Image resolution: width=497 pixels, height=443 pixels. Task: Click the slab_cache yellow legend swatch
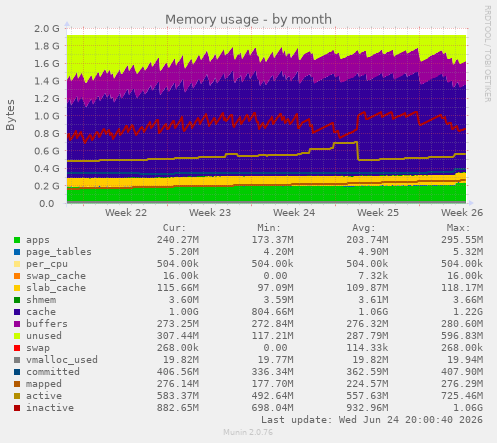pos(17,288)
